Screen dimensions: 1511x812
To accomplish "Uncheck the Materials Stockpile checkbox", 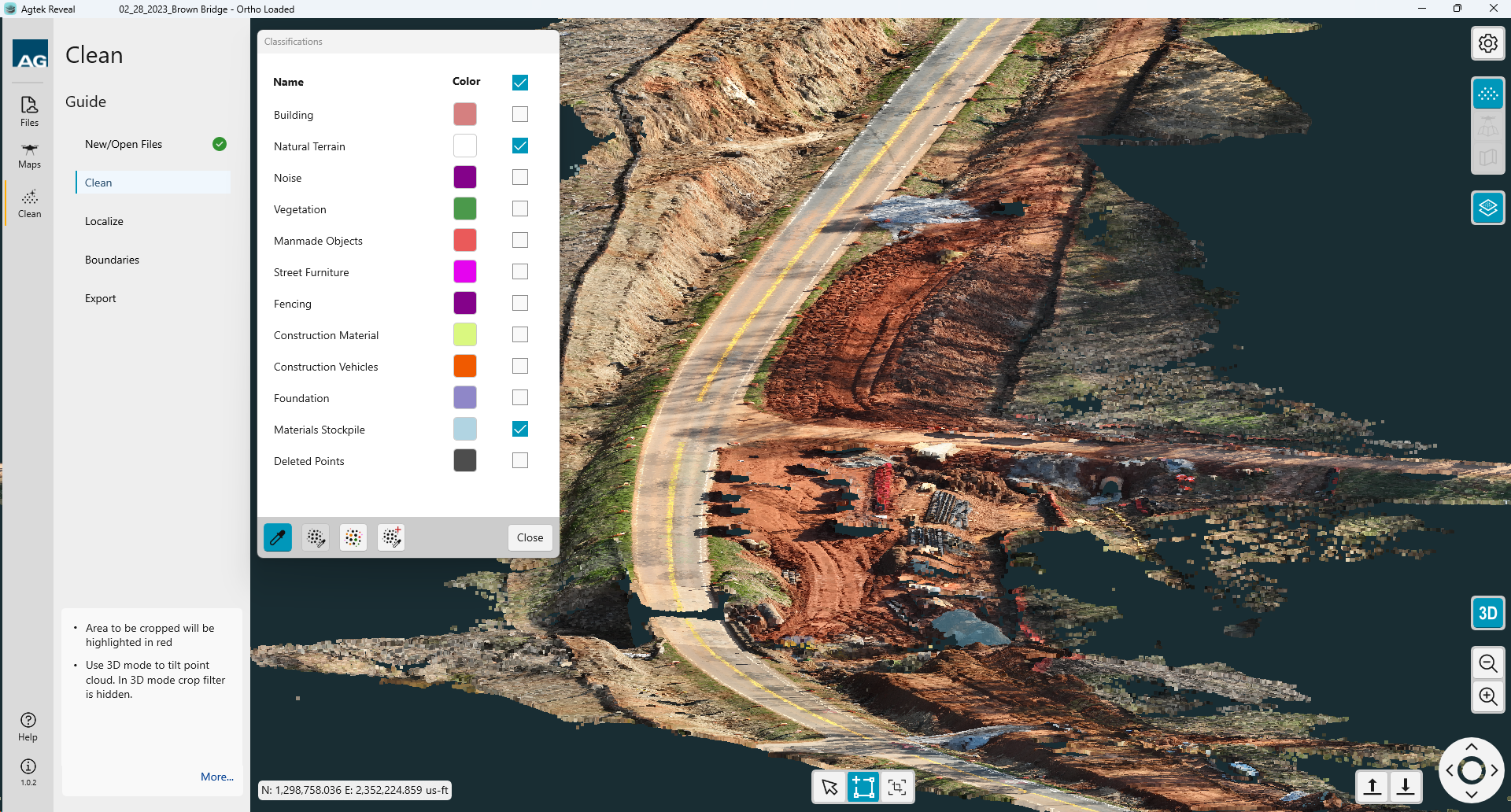I will click(520, 429).
